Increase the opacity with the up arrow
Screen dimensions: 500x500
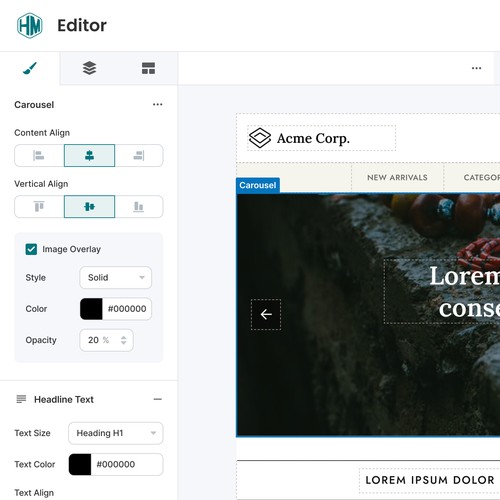click(124, 337)
